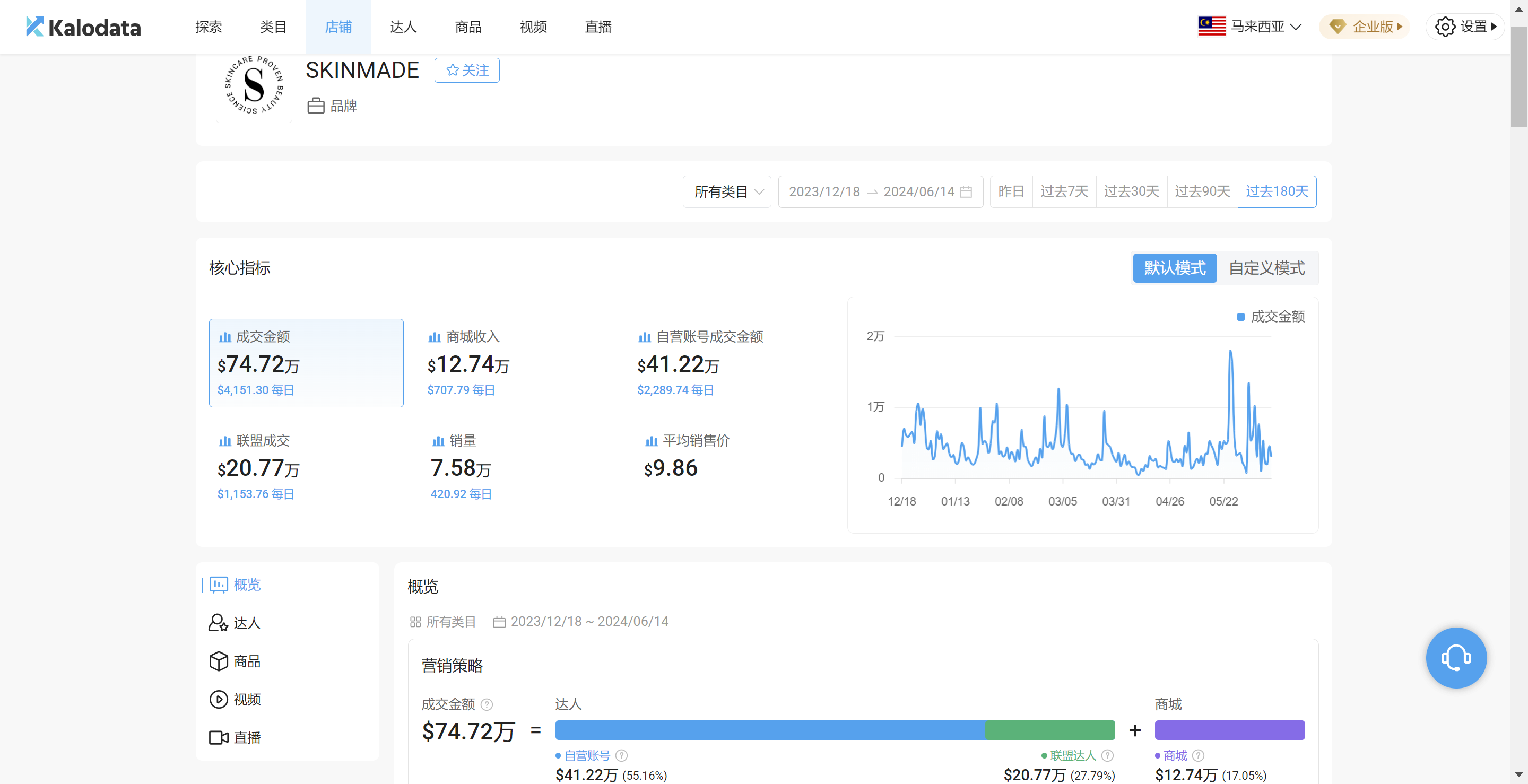Click the calendar icon in date range field
1528x784 pixels.
click(966, 191)
